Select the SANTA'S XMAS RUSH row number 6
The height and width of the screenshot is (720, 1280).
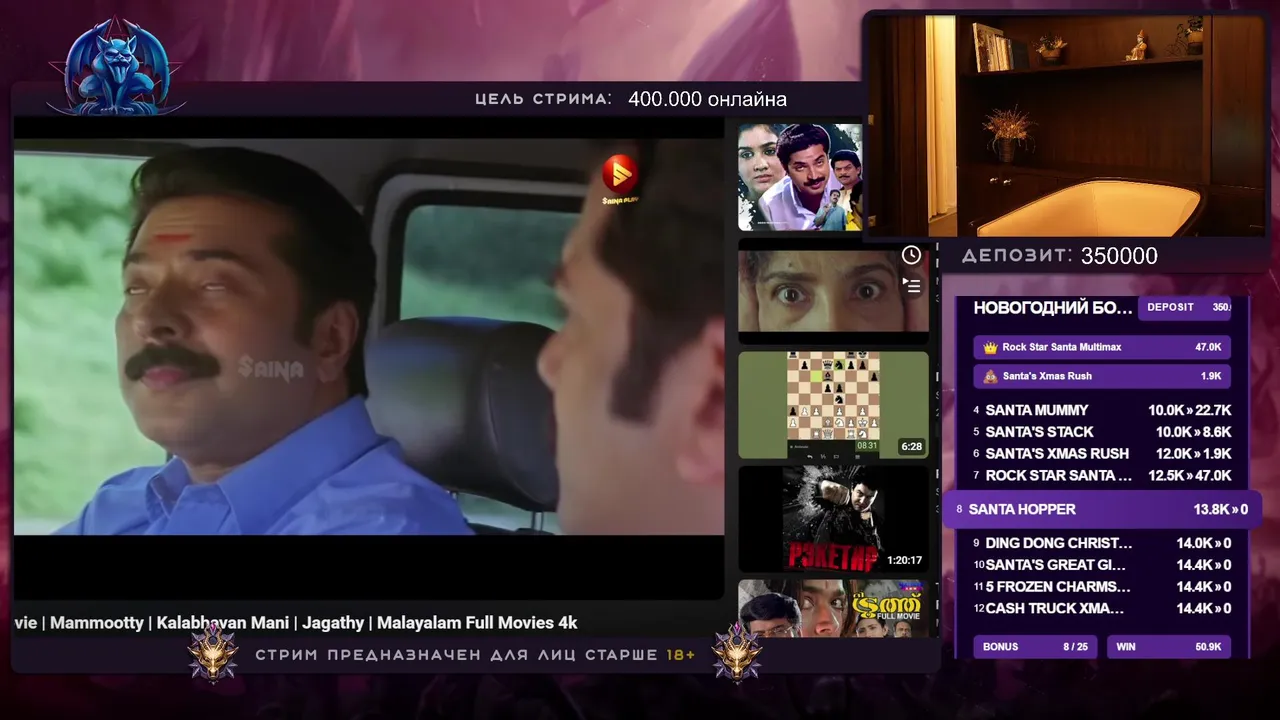(x=1102, y=453)
